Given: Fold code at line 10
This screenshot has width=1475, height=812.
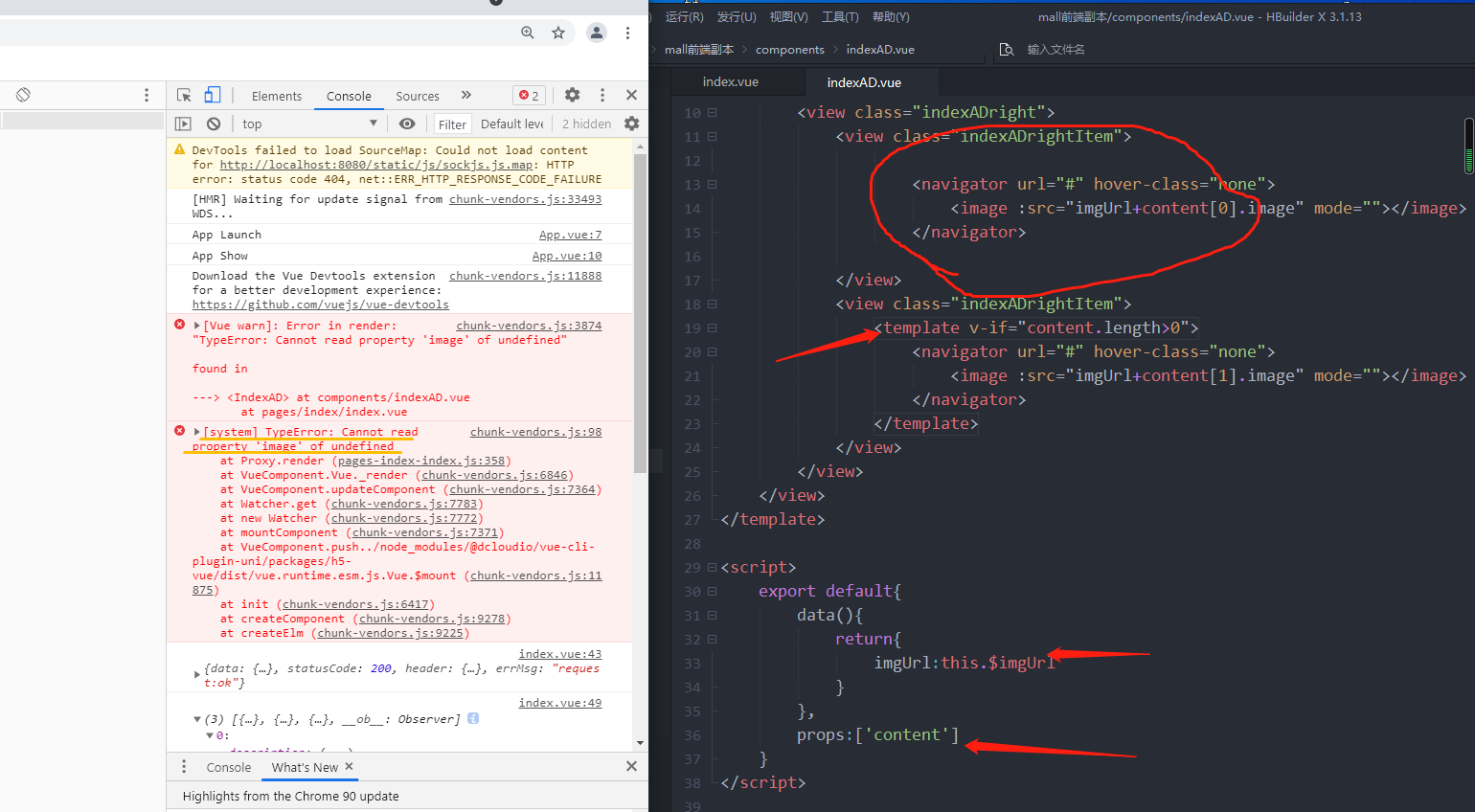Looking at the screenshot, I should 713,113.
